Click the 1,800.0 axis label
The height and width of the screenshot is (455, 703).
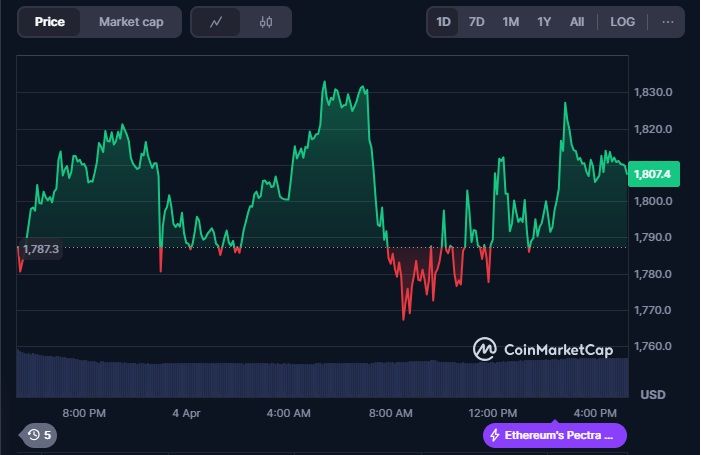[x=653, y=201]
